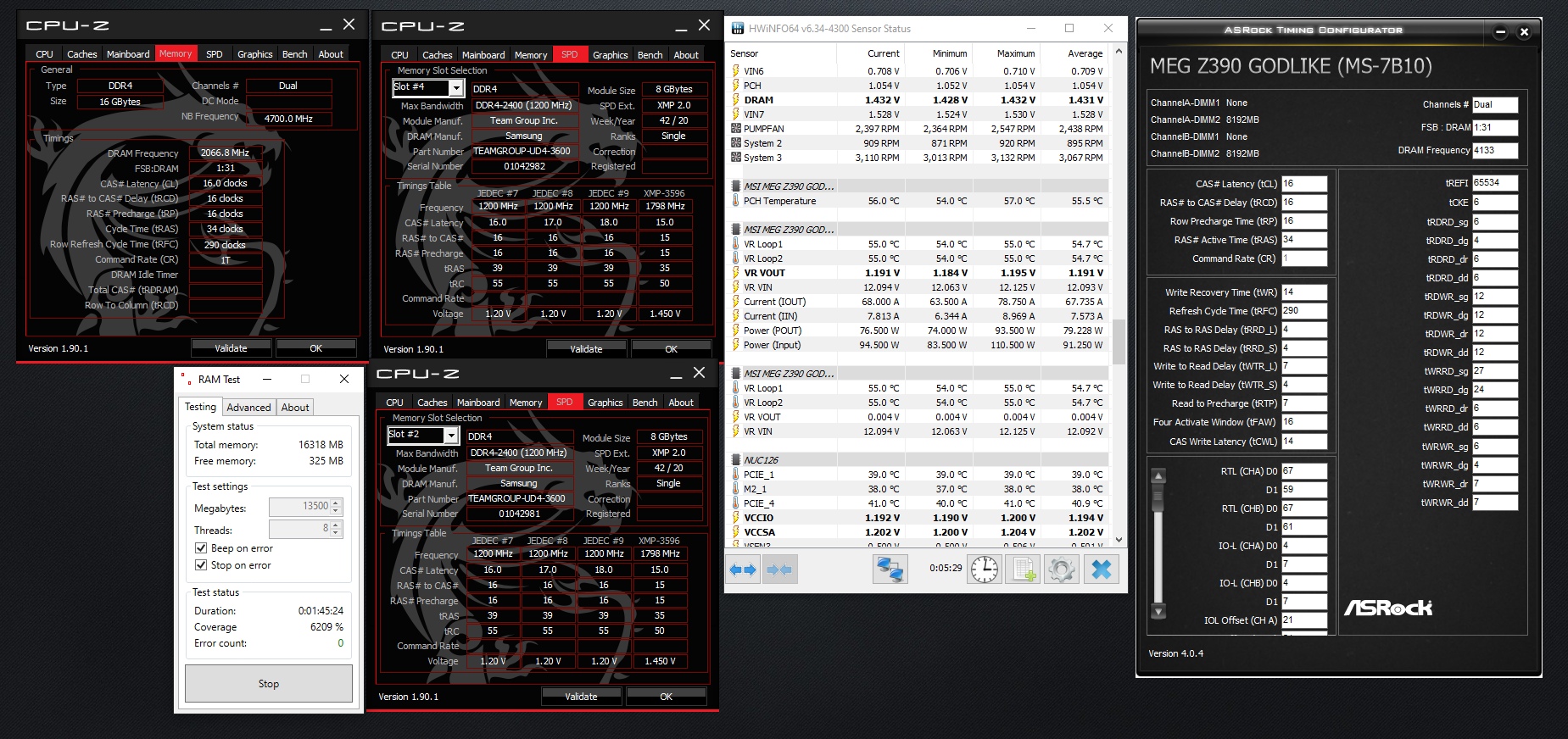Open HWiNFO sensor settings gear icon

[1061, 570]
